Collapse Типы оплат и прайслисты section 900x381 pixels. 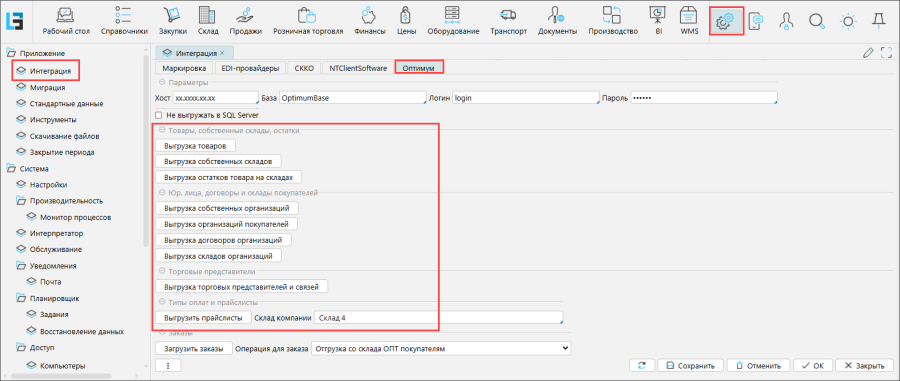[162, 301]
